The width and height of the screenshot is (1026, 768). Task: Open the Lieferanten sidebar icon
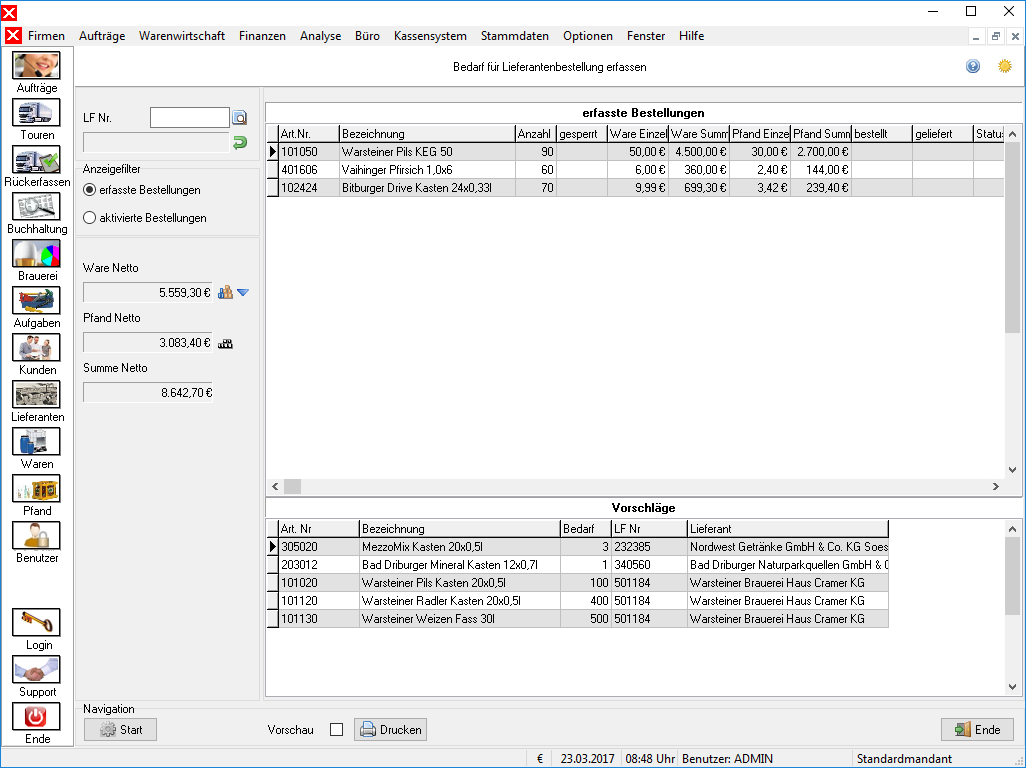click(x=36, y=394)
